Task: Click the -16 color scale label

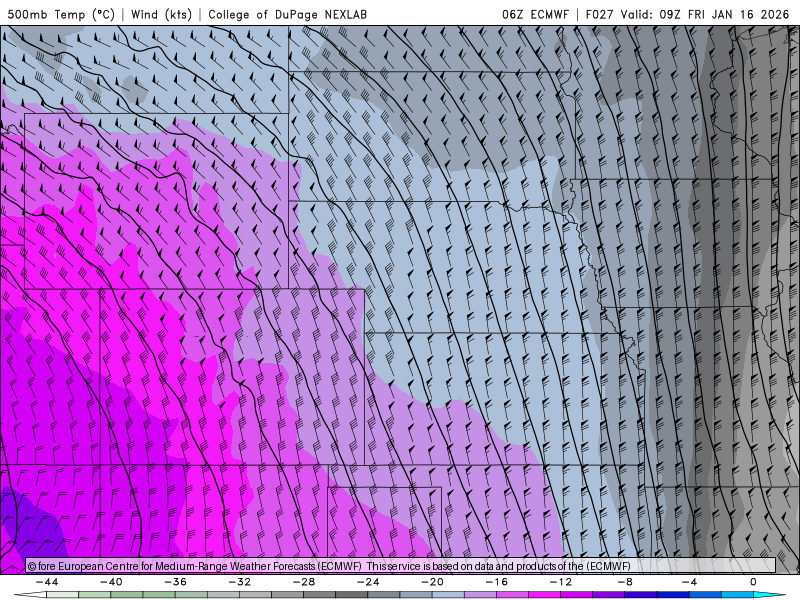Action: click(x=497, y=582)
